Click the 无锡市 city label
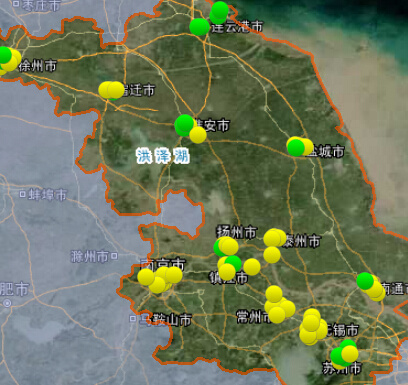 point(341,330)
